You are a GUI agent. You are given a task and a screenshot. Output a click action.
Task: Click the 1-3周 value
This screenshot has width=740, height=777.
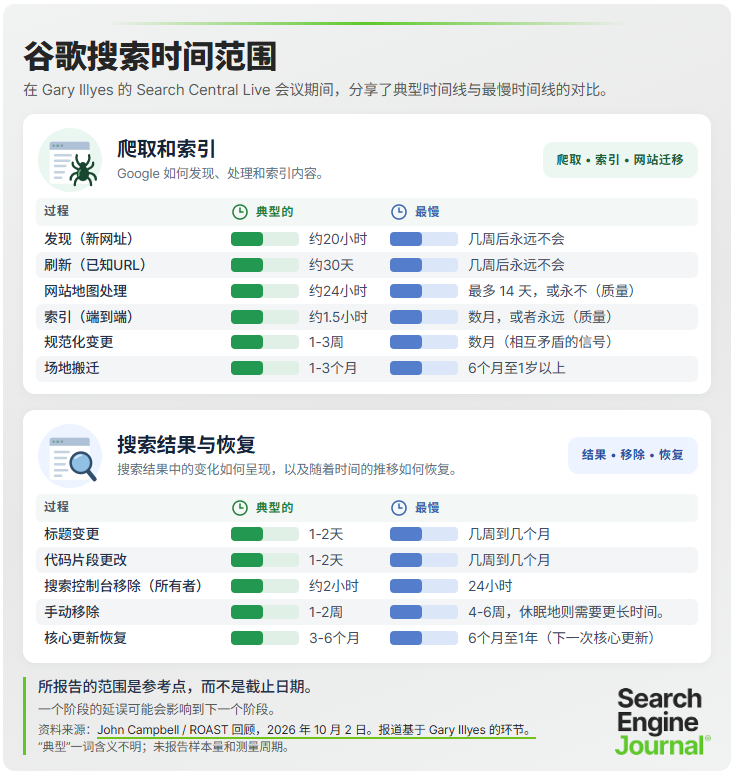326,342
